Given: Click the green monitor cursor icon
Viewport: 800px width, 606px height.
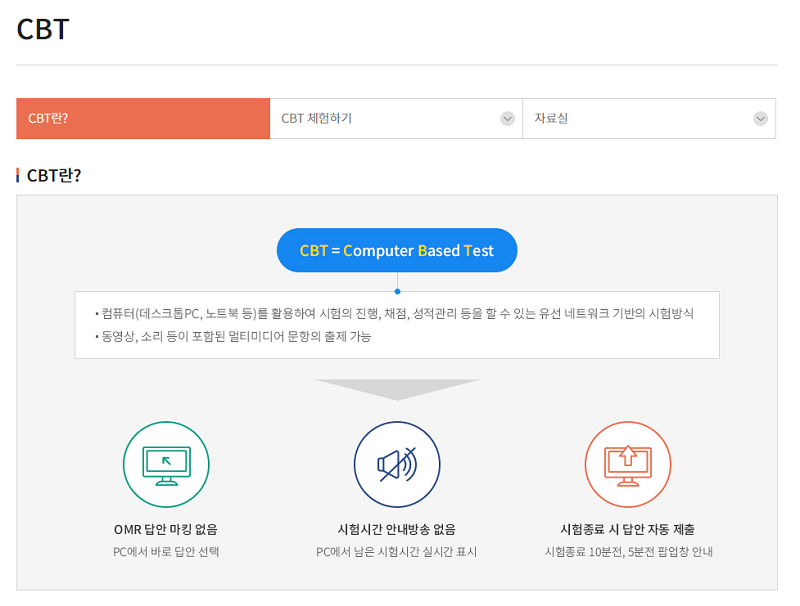Looking at the screenshot, I should [166, 464].
